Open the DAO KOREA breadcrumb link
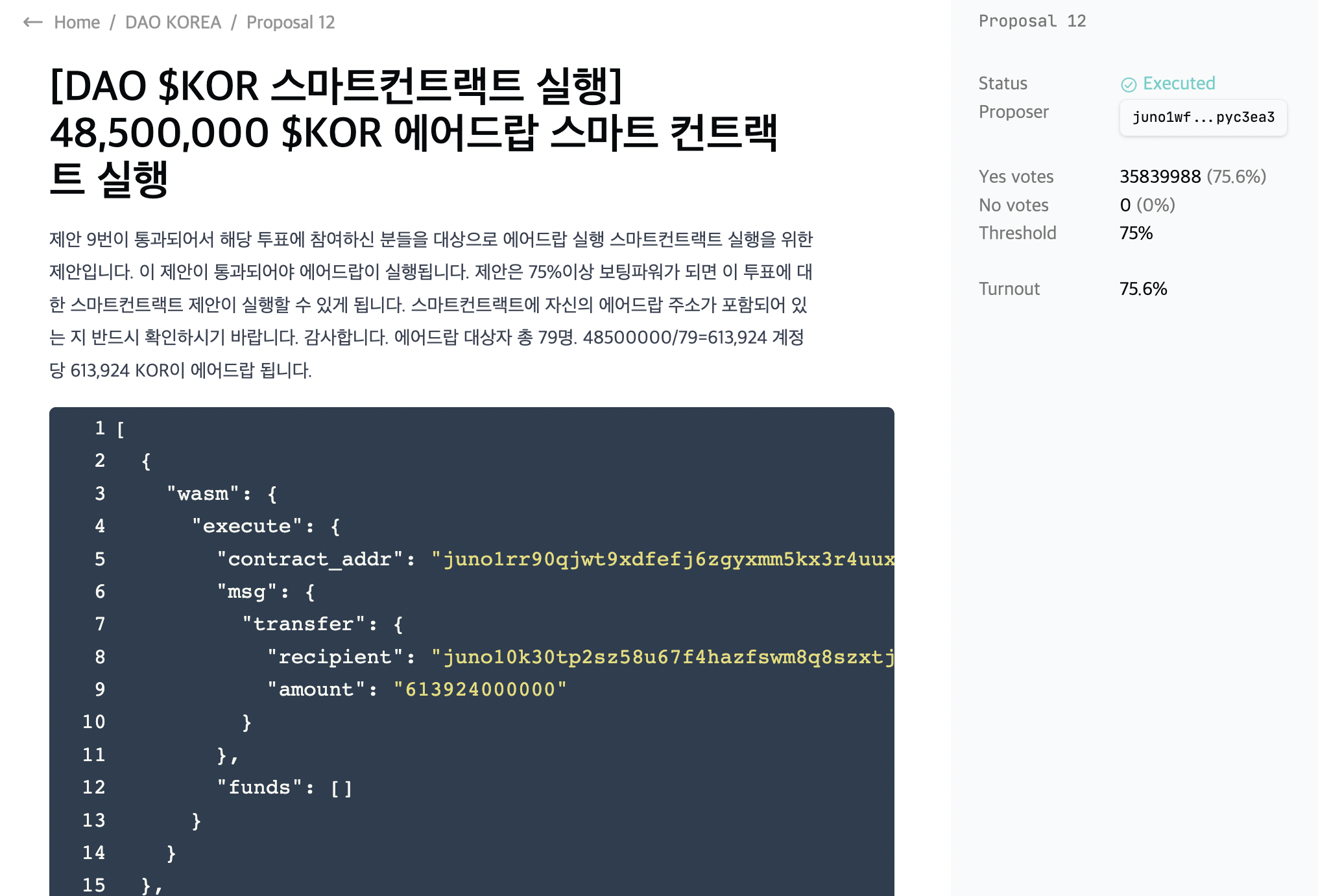The height and width of the screenshot is (896, 1318). pyautogui.click(x=173, y=23)
